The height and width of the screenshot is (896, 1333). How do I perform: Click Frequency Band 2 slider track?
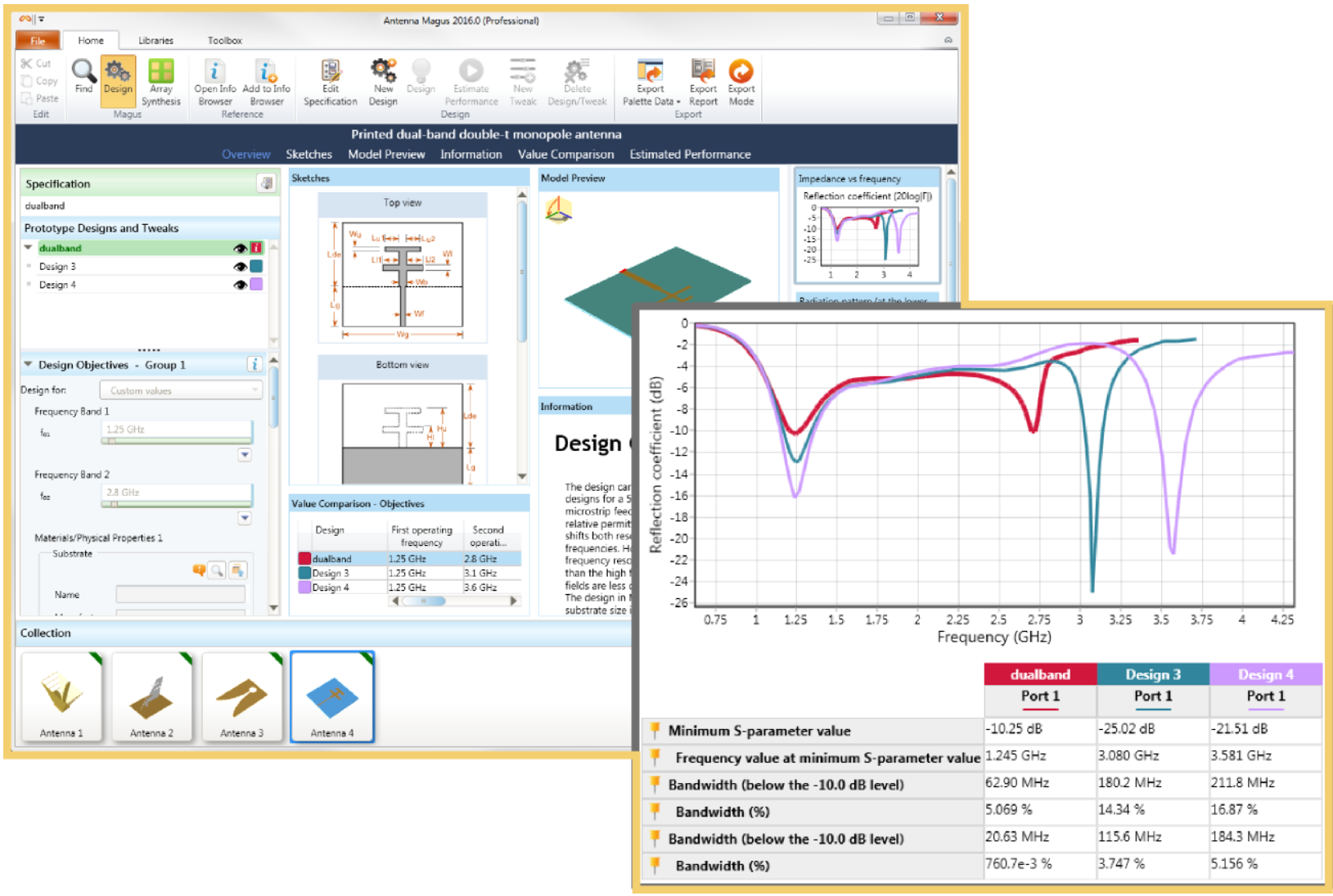pos(177,504)
